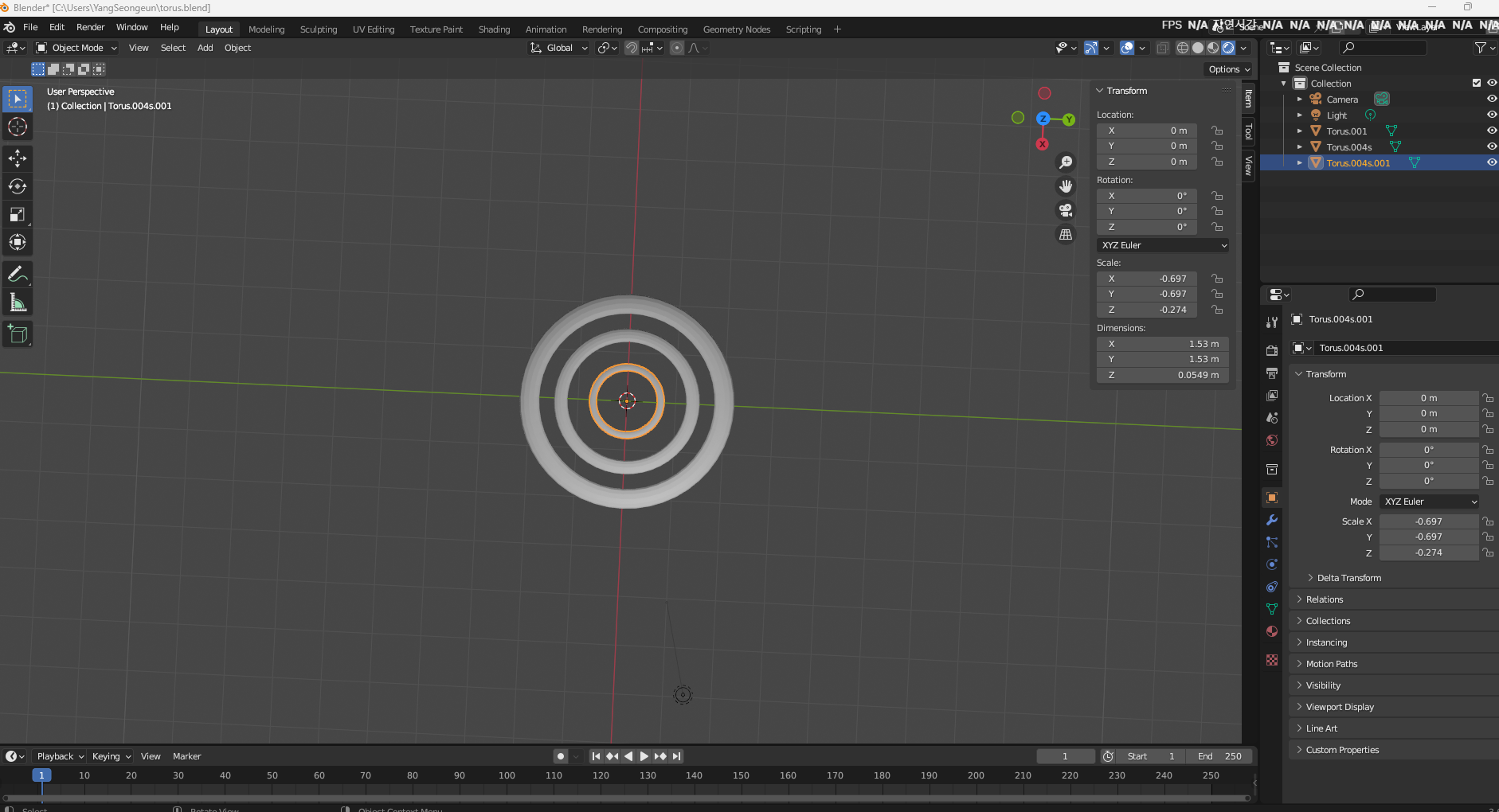Expand the Delta Transform panel
The height and width of the screenshot is (812, 1499).
tap(1348, 578)
